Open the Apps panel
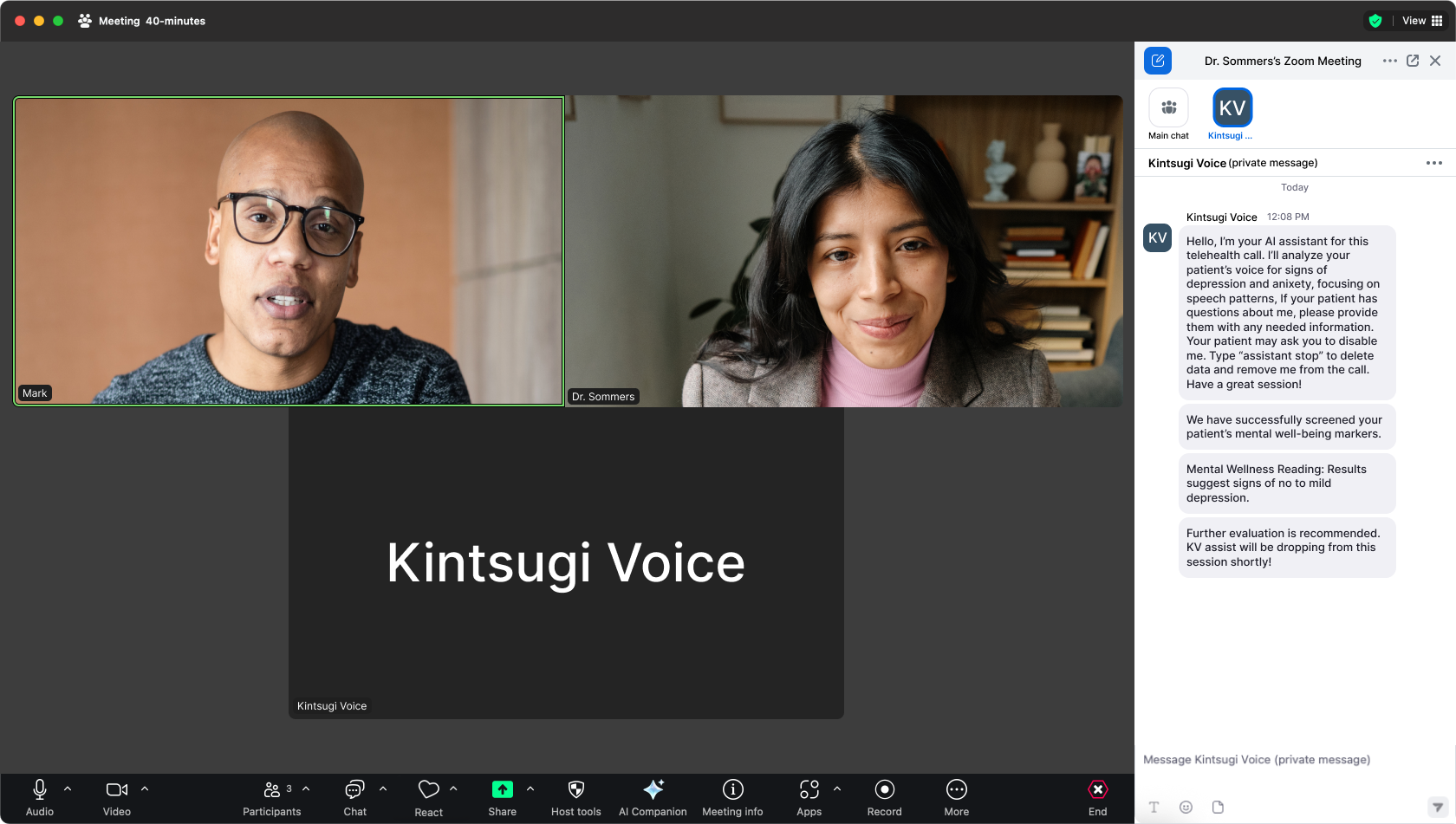Viewport: 1456px width, 824px height. click(x=809, y=798)
